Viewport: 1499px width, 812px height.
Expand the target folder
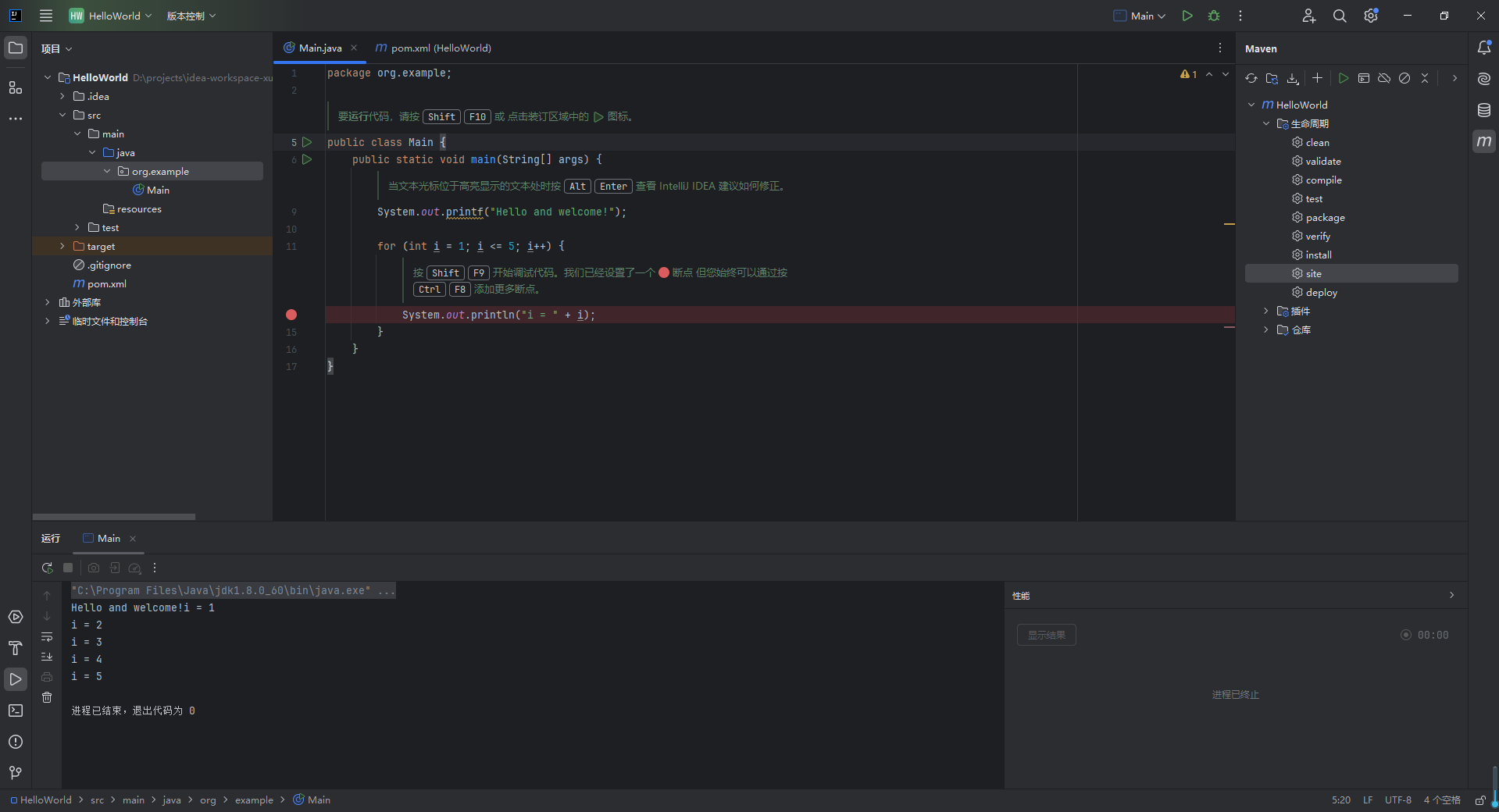click(x=62, y=246)
